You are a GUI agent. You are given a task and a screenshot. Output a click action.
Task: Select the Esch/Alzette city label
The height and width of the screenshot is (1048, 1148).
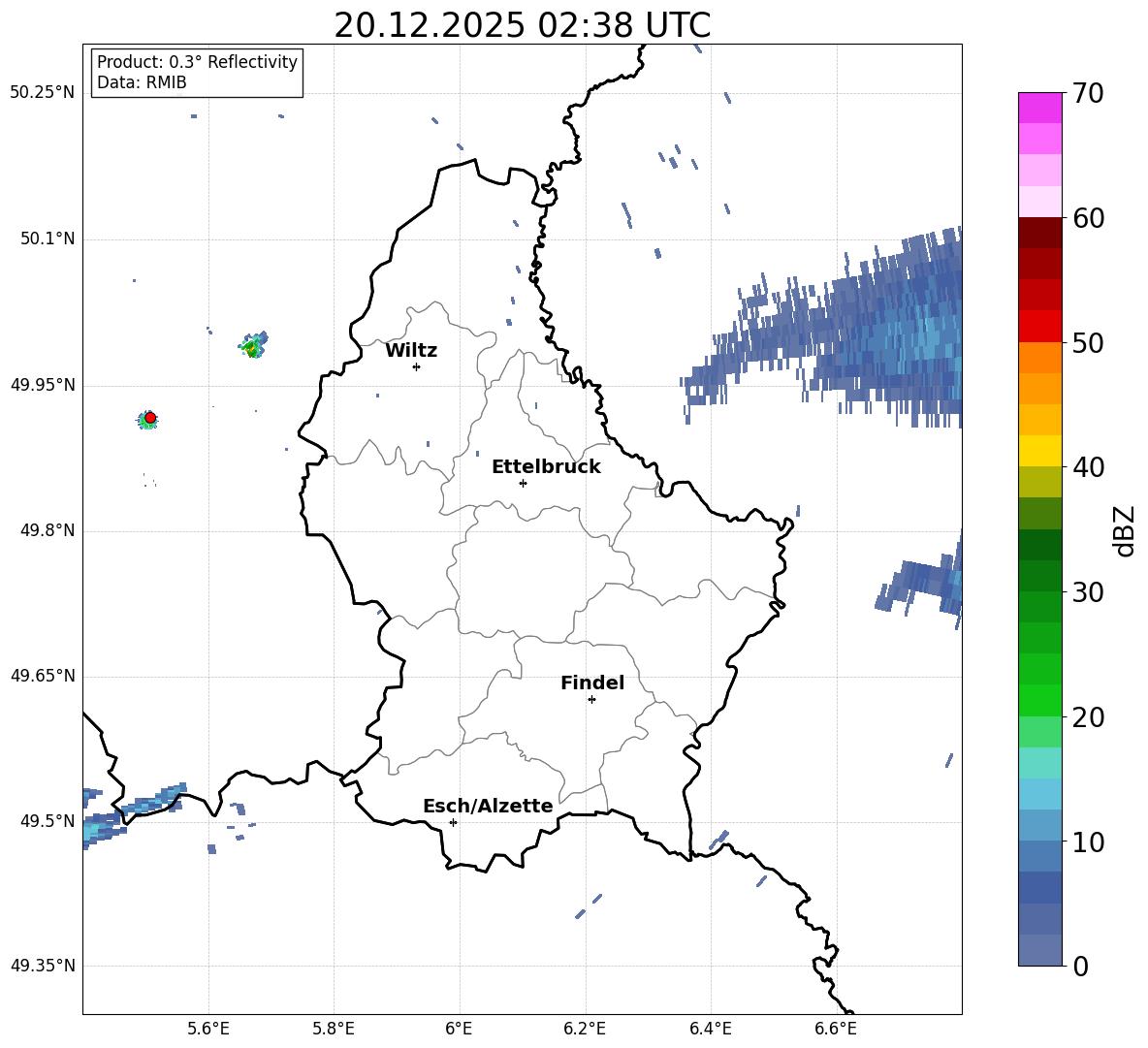488,807
